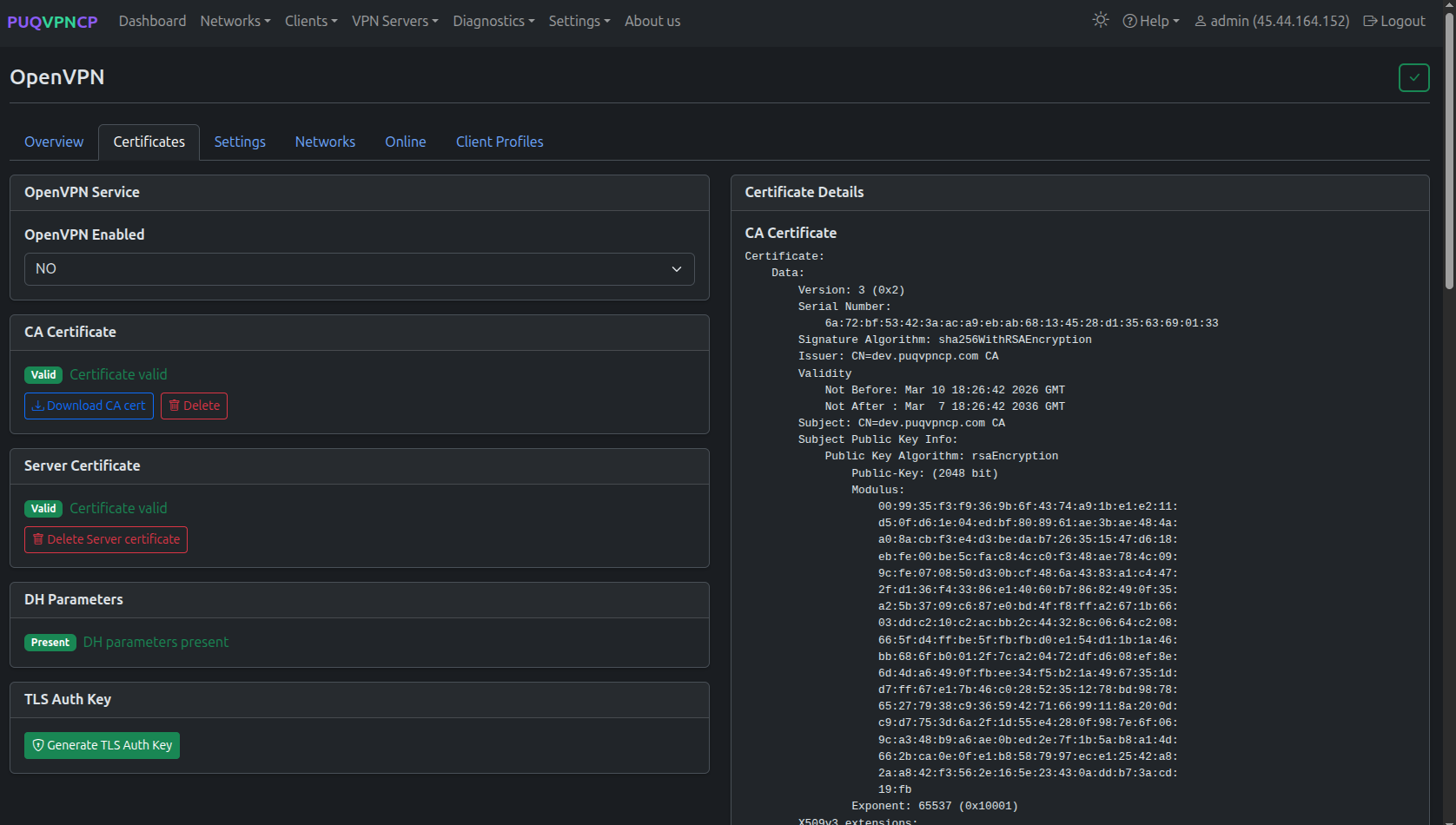Click the green checkmark save button

point(1413,77)
